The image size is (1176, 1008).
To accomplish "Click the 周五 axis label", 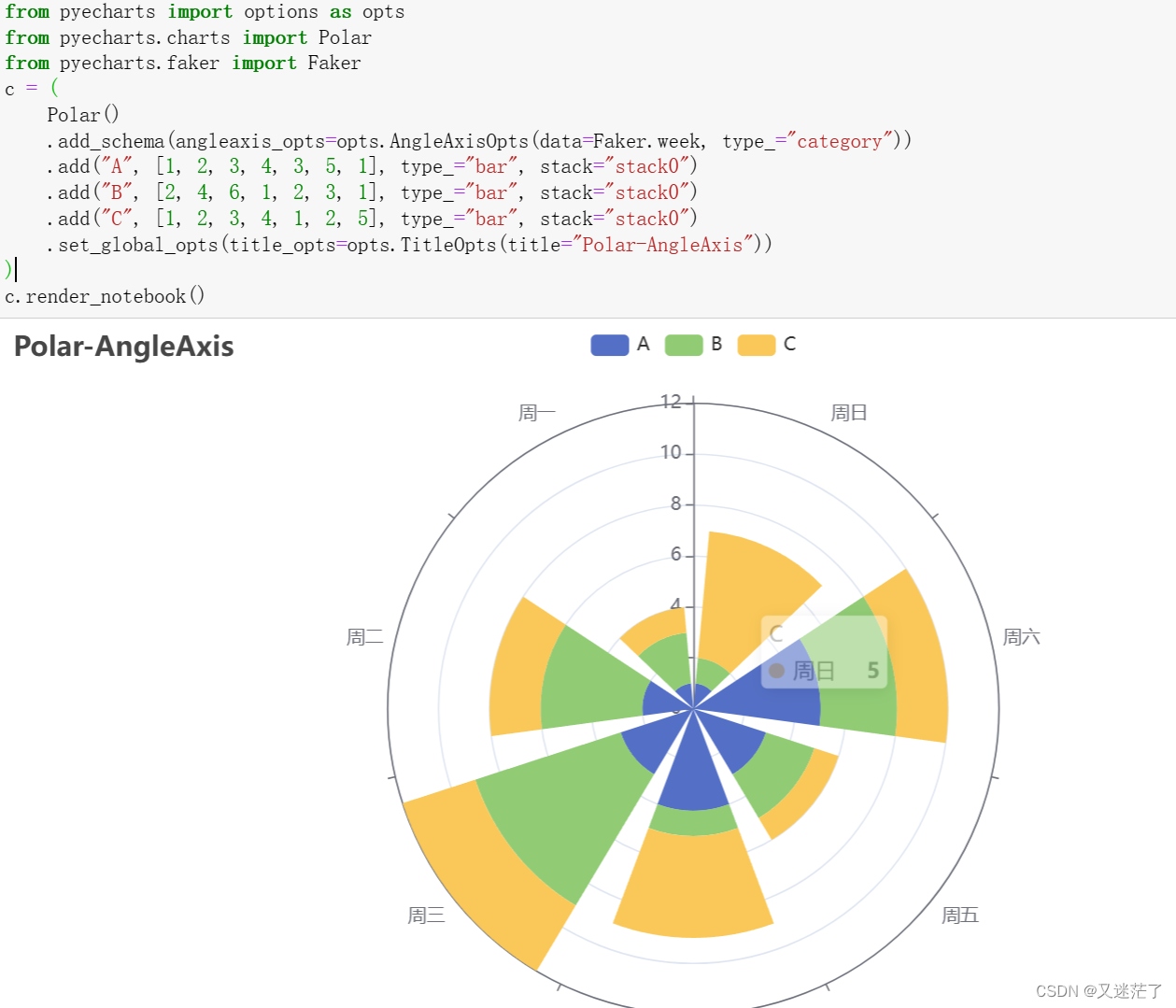I will 958,915.
